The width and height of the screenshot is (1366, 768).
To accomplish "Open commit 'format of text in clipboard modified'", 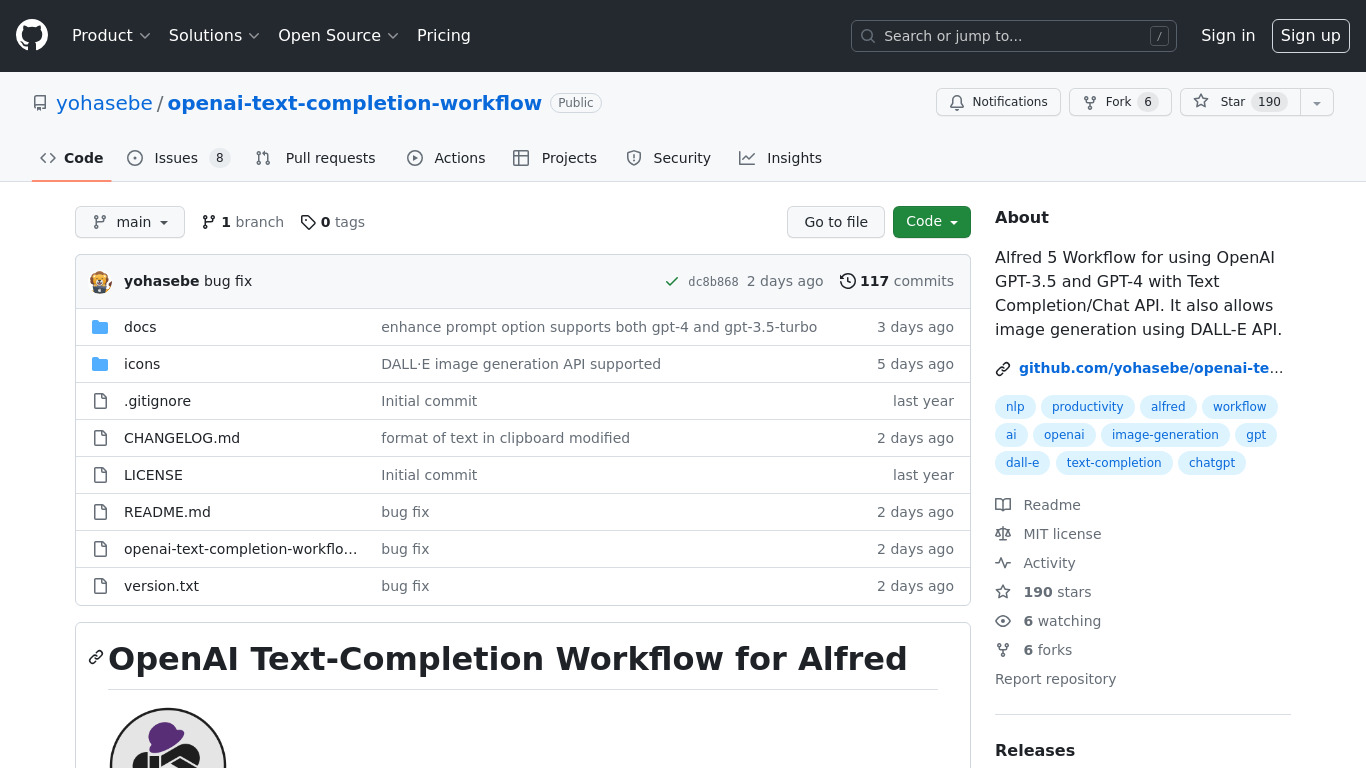I will coord(505,438).
